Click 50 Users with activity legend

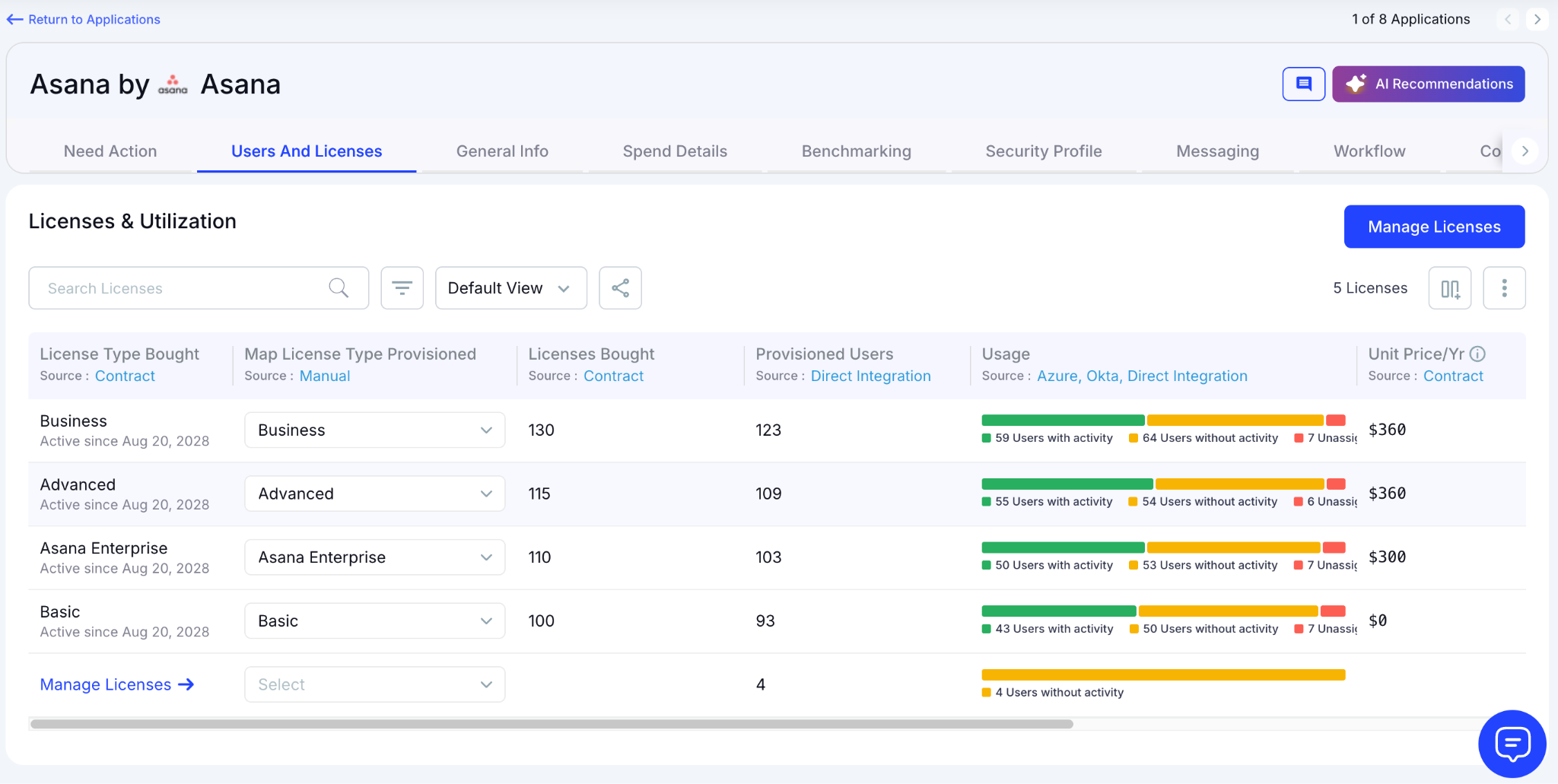(1047, 565)
